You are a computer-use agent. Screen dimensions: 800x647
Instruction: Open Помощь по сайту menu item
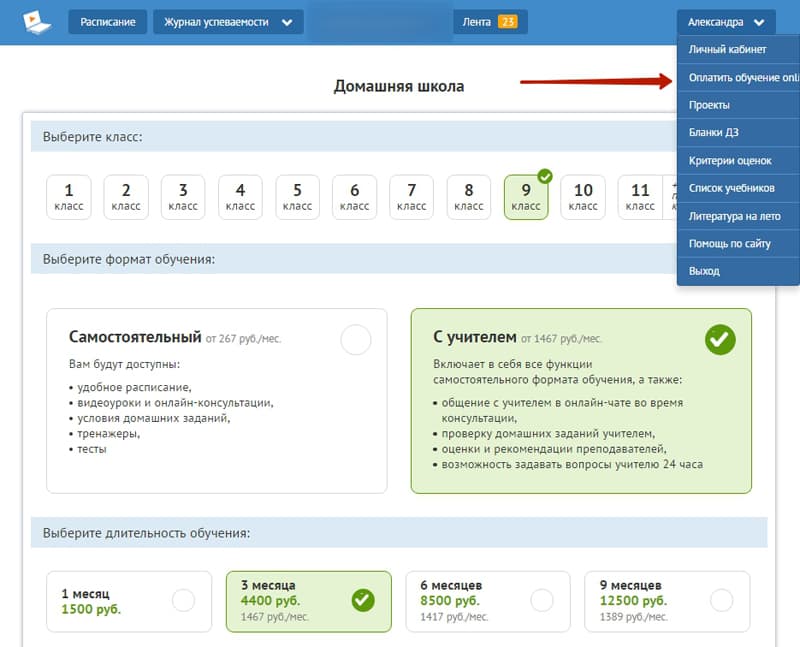click(738, 244)
